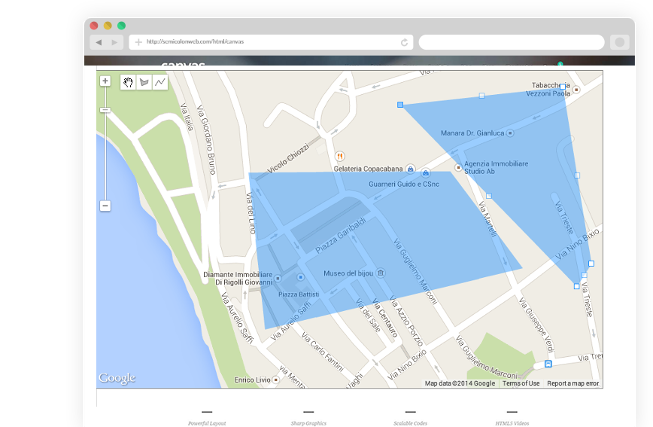Viewport: 653px width, 427px height.
Task: Click the Via Azzio Porzio street label
Action: tap(406, 321)
